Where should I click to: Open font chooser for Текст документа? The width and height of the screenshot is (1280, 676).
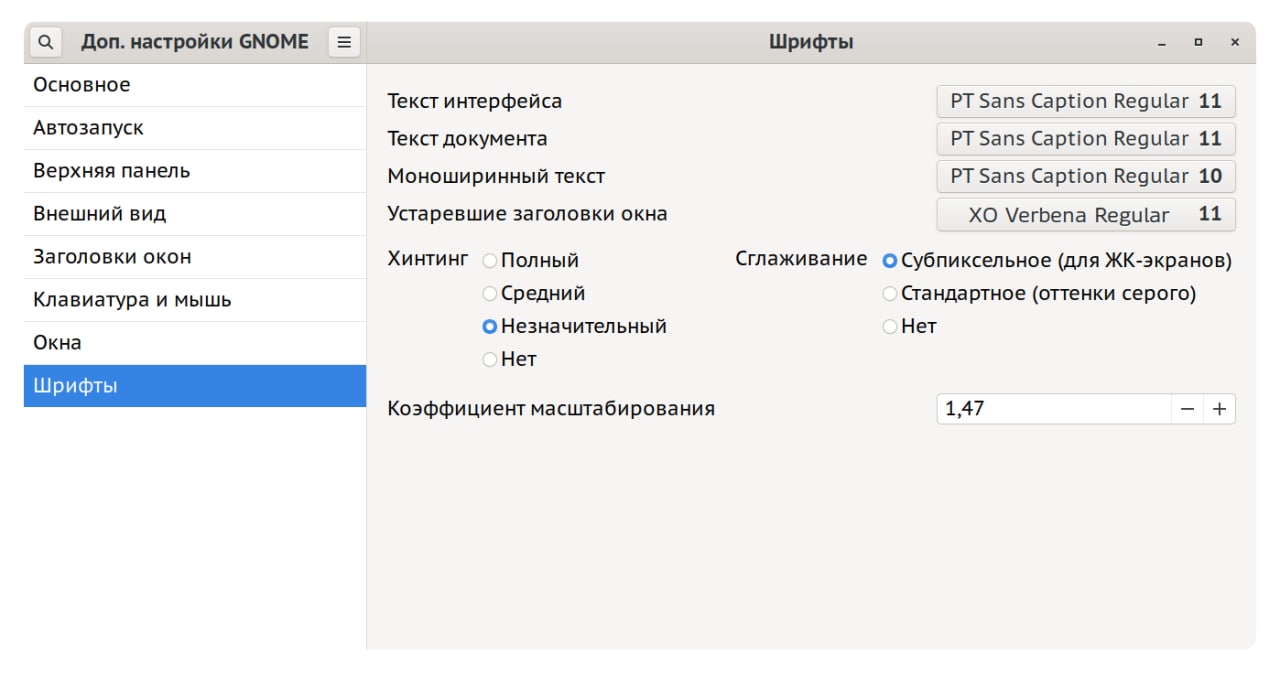pyautogui.click(x=1085, y=138)
